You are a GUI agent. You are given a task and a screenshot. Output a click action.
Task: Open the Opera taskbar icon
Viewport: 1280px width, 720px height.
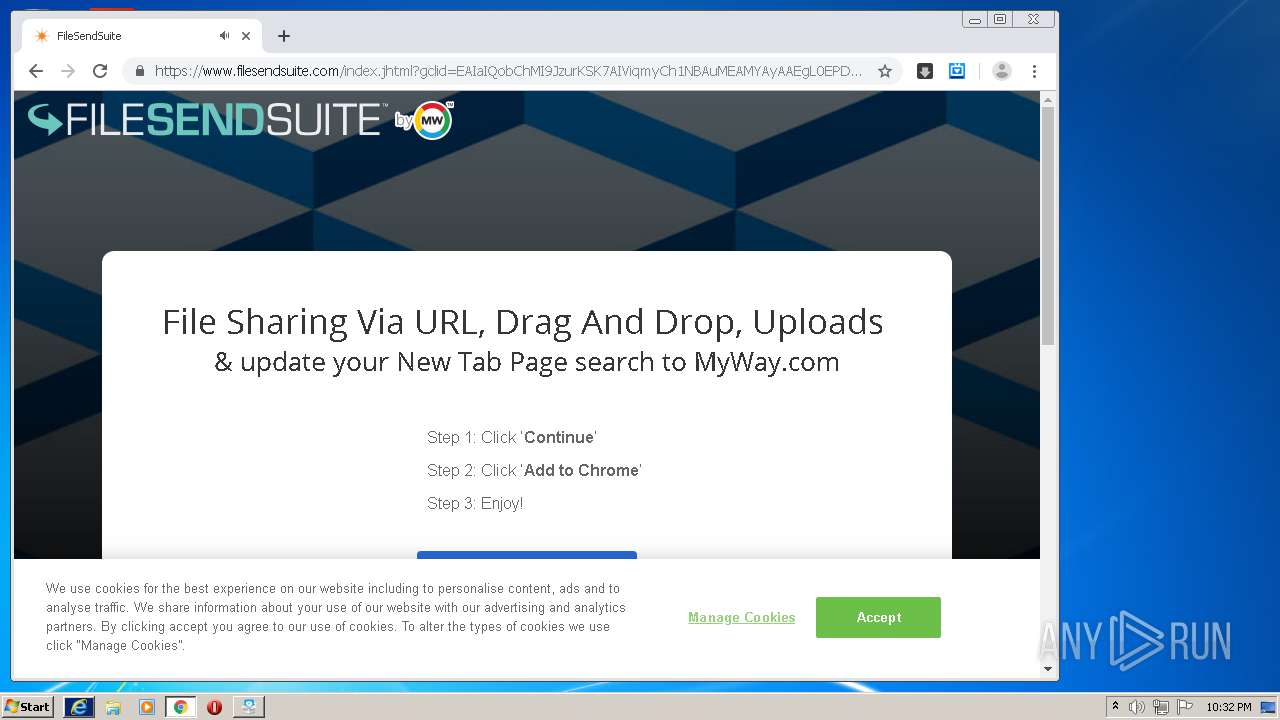point(214,707)
